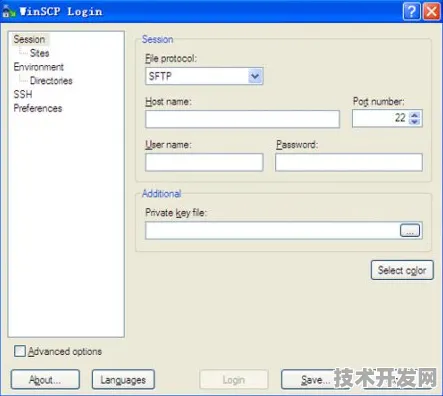Open the Directories tree node

[x=51, y=81]
